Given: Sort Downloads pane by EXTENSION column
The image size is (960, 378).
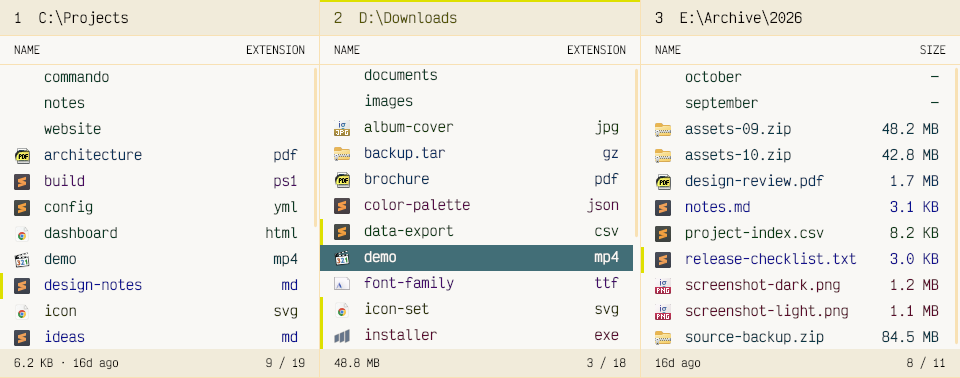Looking at the screenshot, I should 596,50.
